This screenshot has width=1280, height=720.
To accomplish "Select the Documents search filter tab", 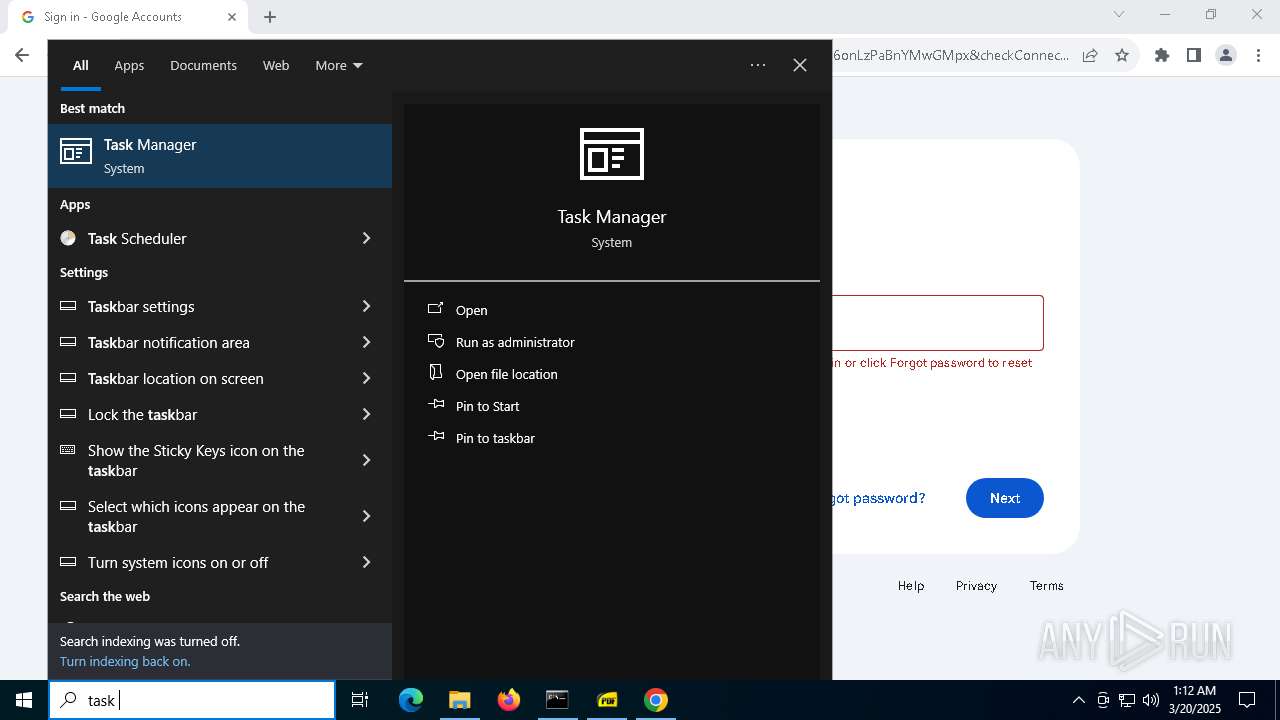I will pos(203,65).
